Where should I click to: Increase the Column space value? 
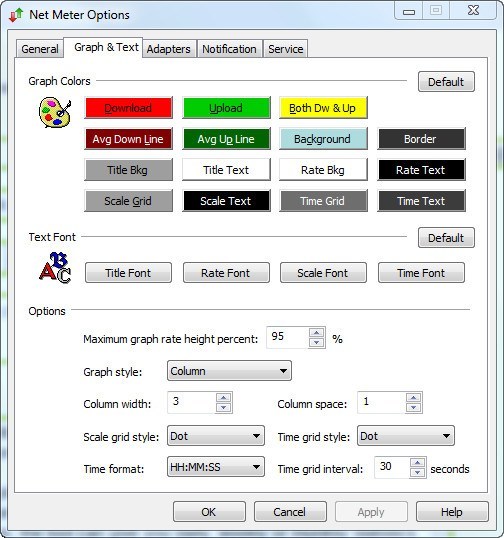click(413, 397)
